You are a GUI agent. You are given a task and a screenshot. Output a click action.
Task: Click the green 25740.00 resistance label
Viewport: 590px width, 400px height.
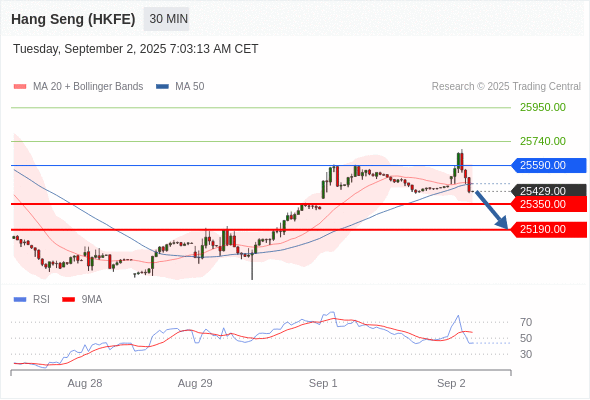pos(543,141)
